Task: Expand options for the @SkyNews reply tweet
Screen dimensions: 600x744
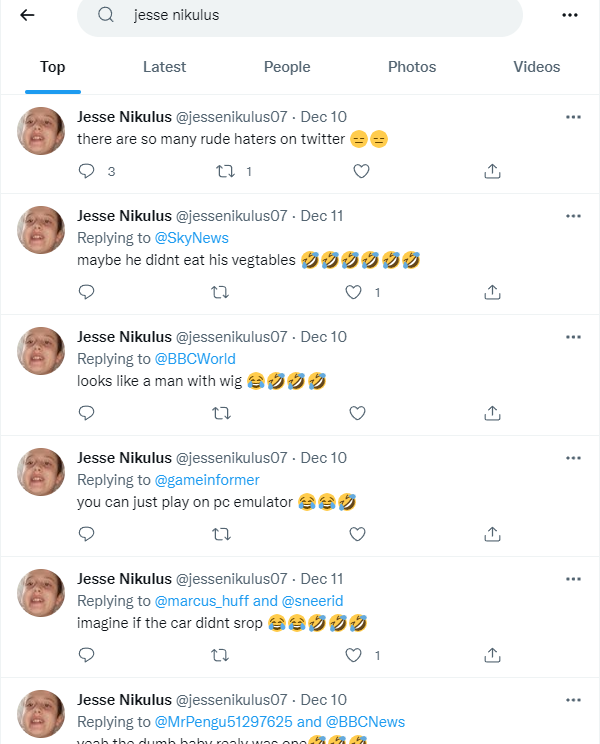Action: click(x=573, y=216)
